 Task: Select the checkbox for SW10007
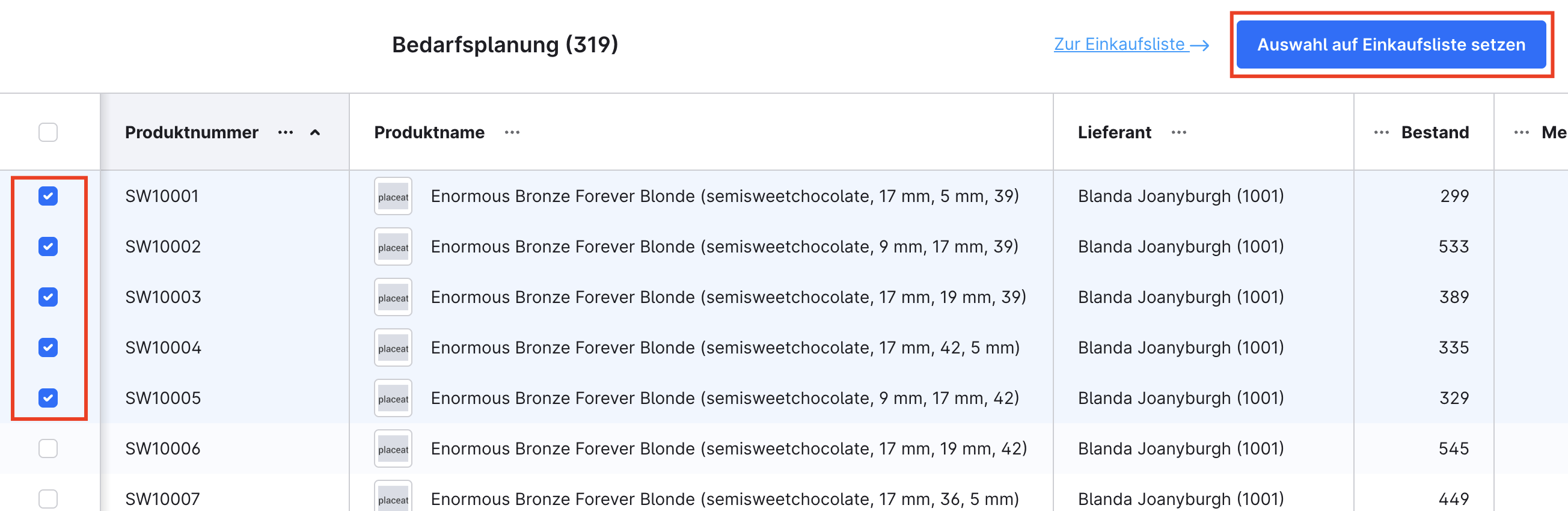coord(48,499)
